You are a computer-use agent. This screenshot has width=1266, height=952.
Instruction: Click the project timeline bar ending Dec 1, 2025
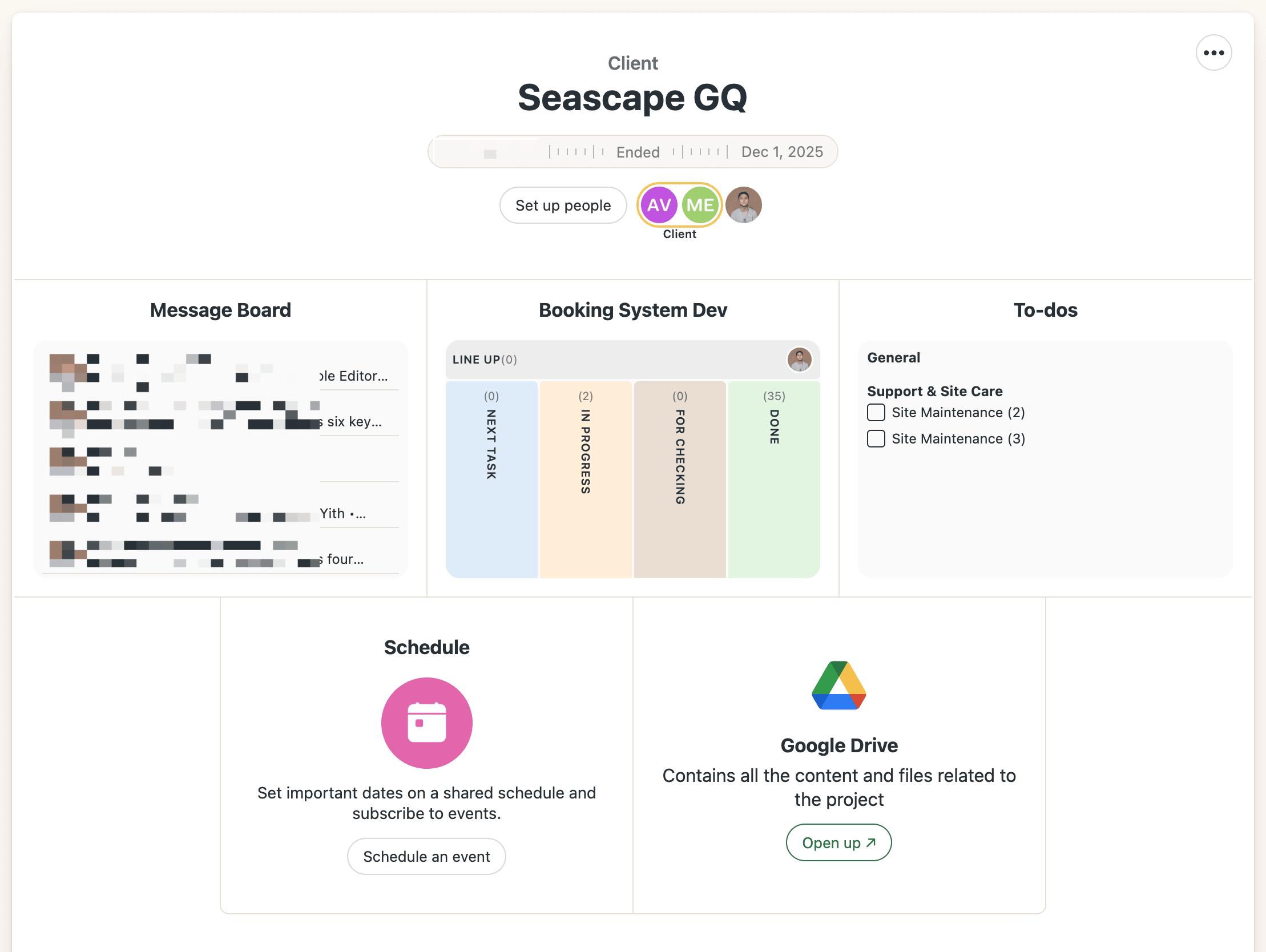click(632, 152)
